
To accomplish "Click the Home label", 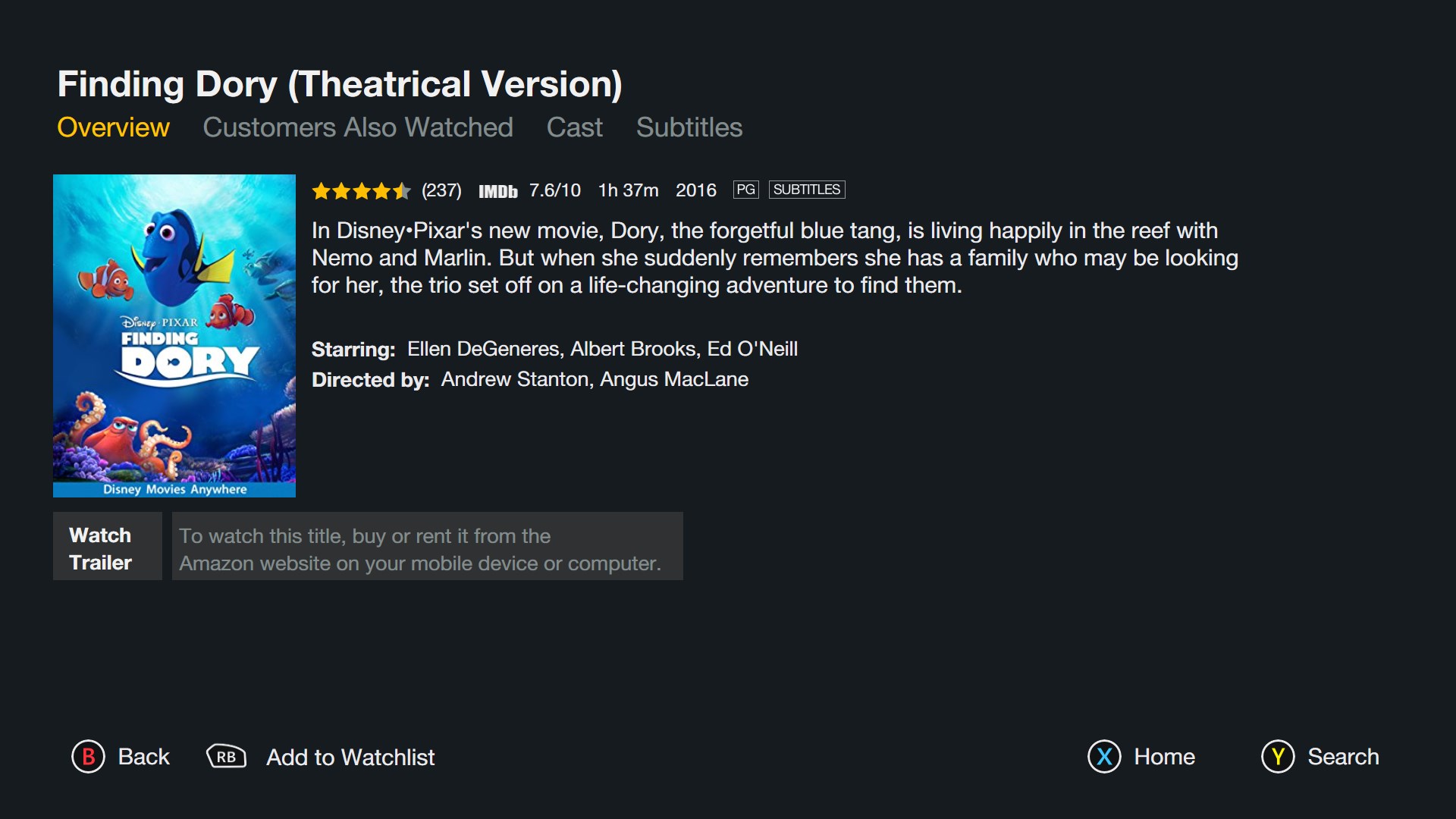I will tap(1164, 757).
